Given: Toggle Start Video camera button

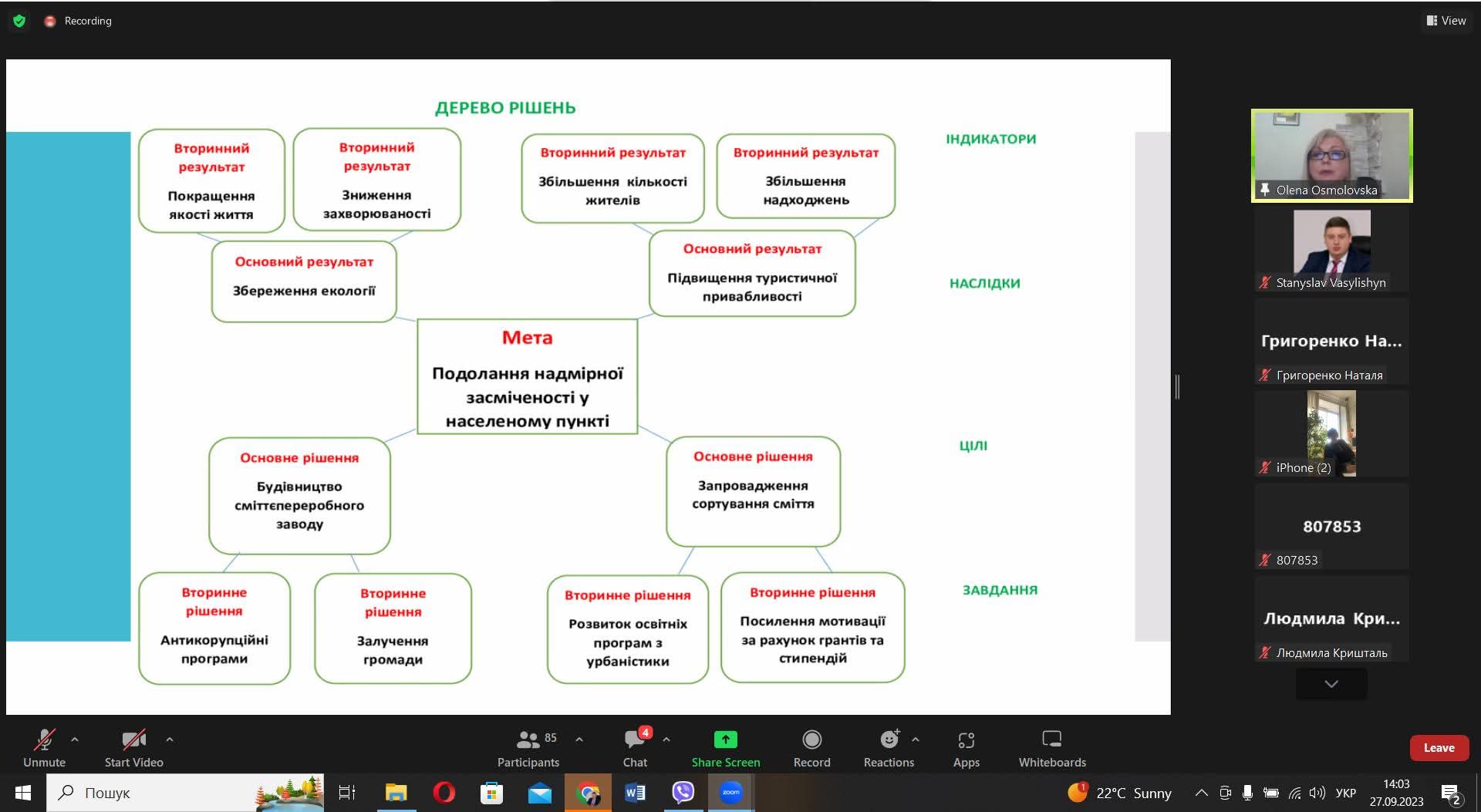Looking at the screenshot, I should 133,740.
